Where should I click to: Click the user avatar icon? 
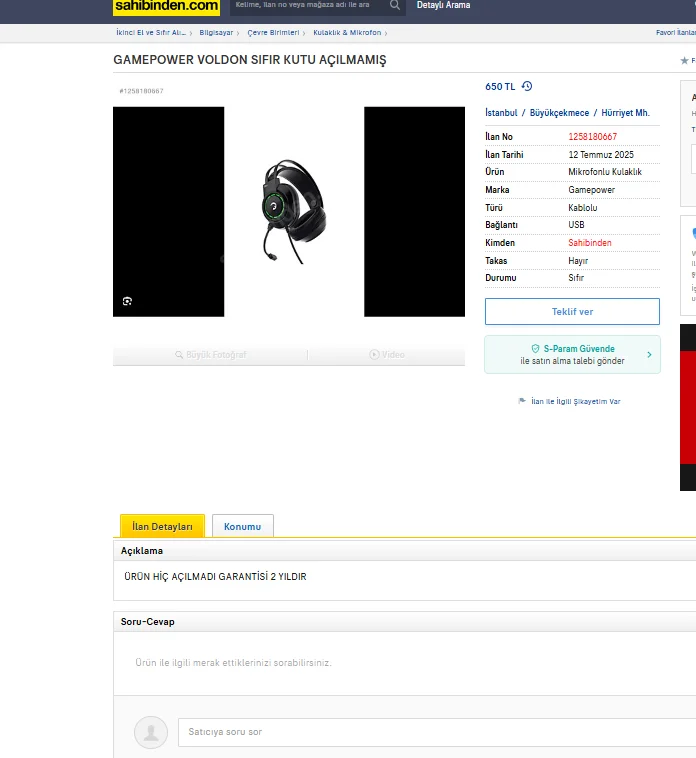[151, 732]
